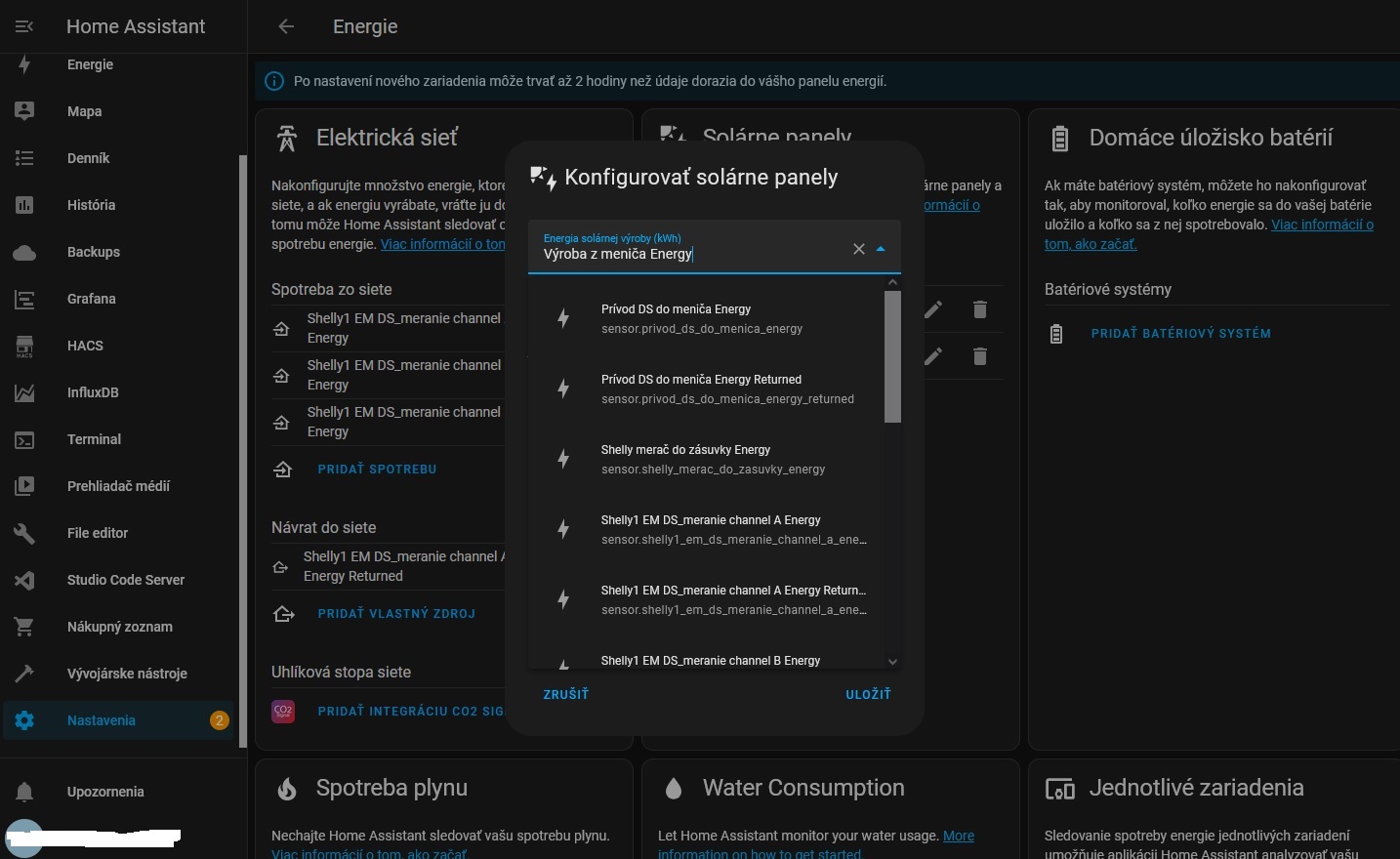Screen dimensions: 1400x859
Task: Select Prívod DS do meniča Energy Returned
Action: tap(706, 389)
